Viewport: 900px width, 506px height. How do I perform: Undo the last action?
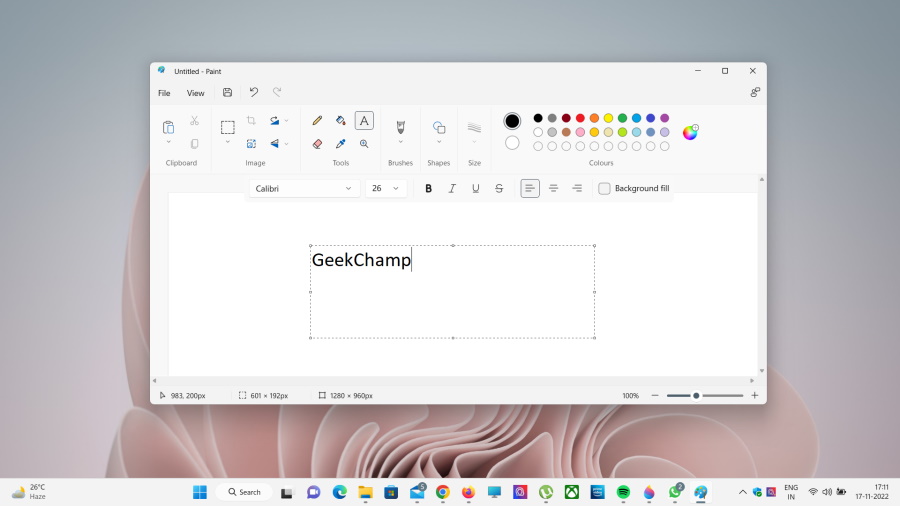(x=254, y=92)
